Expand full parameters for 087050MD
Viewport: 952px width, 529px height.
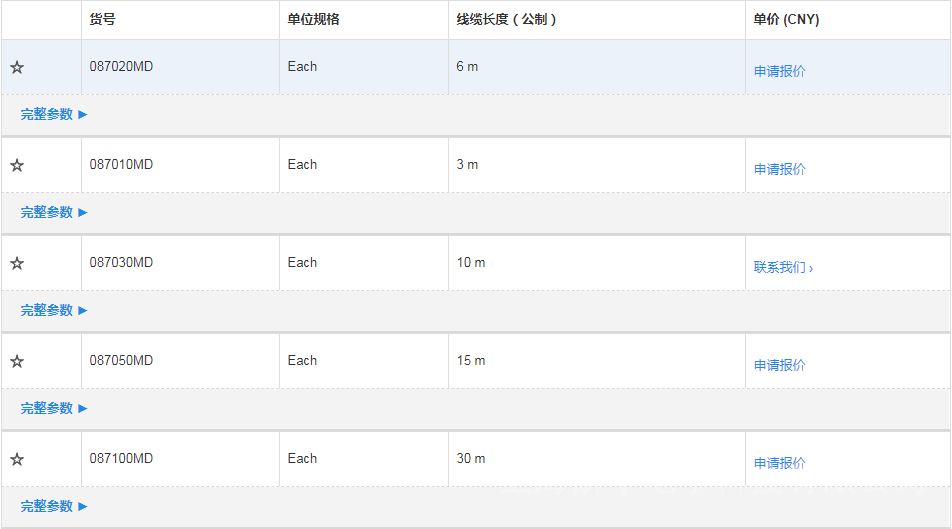(54, 408)
